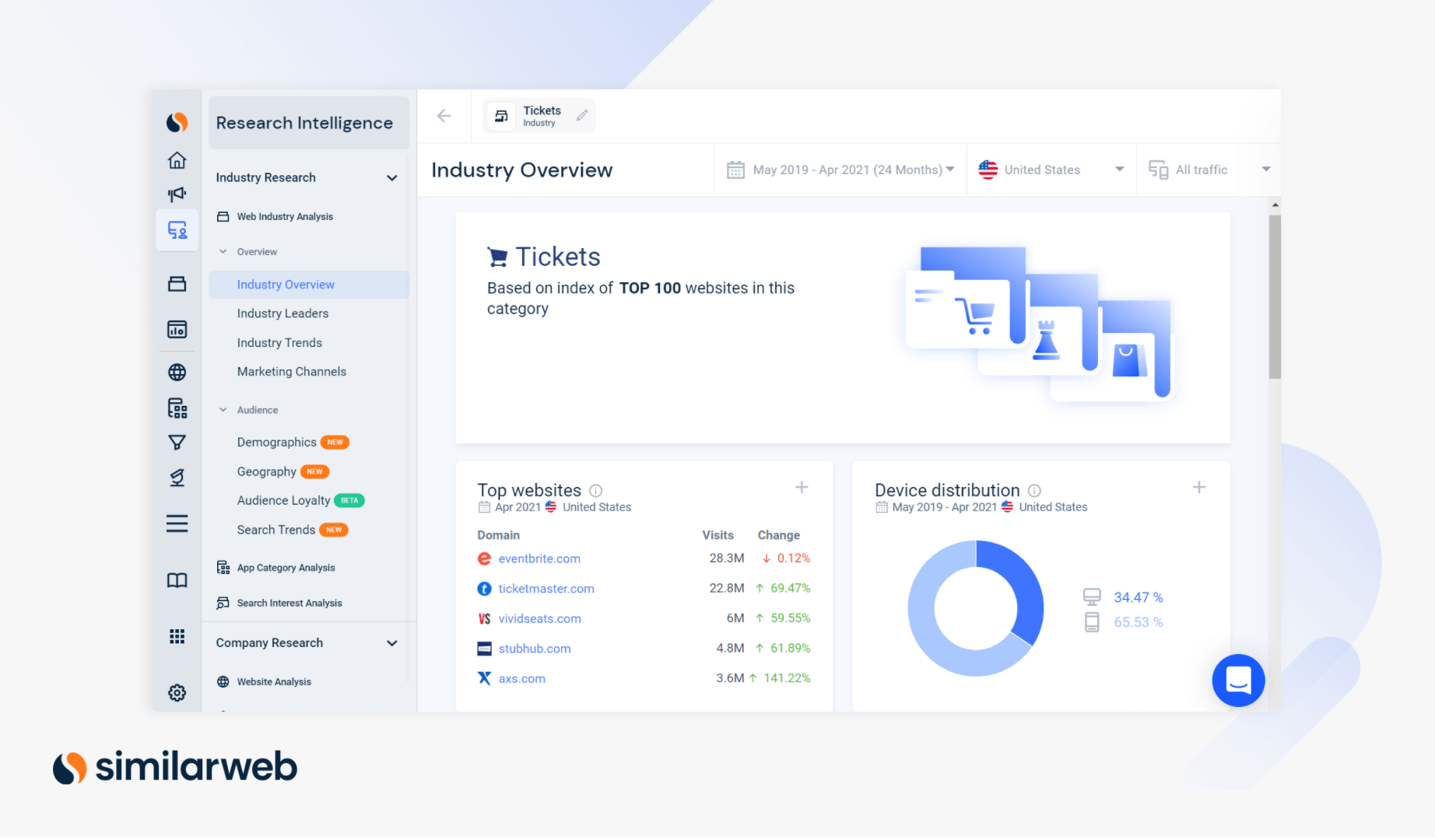Open Web Industry Analysis
This screenshot has height=840, width=1435.
pyautogui.click(x=285, y=217)
